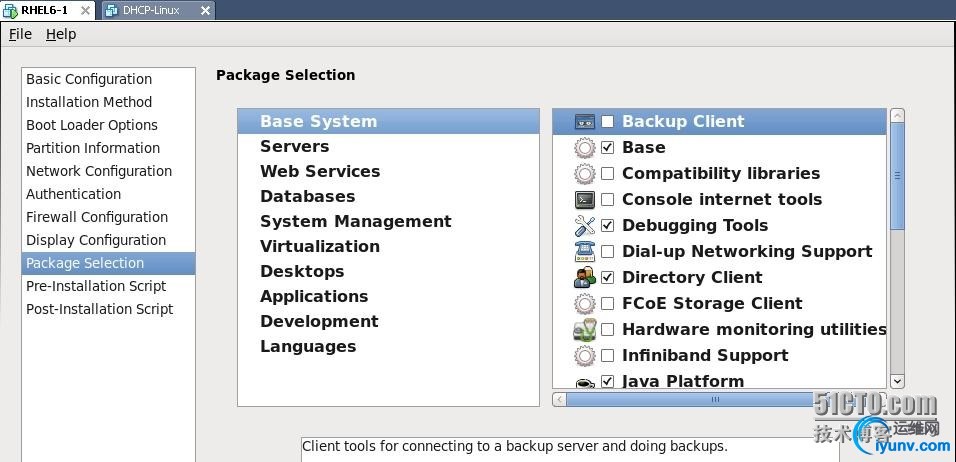Image resolution: width=956 pixels, height=462 pixels.
Task: Close the DHCP-Linux tab
Action: click(206, 10)
